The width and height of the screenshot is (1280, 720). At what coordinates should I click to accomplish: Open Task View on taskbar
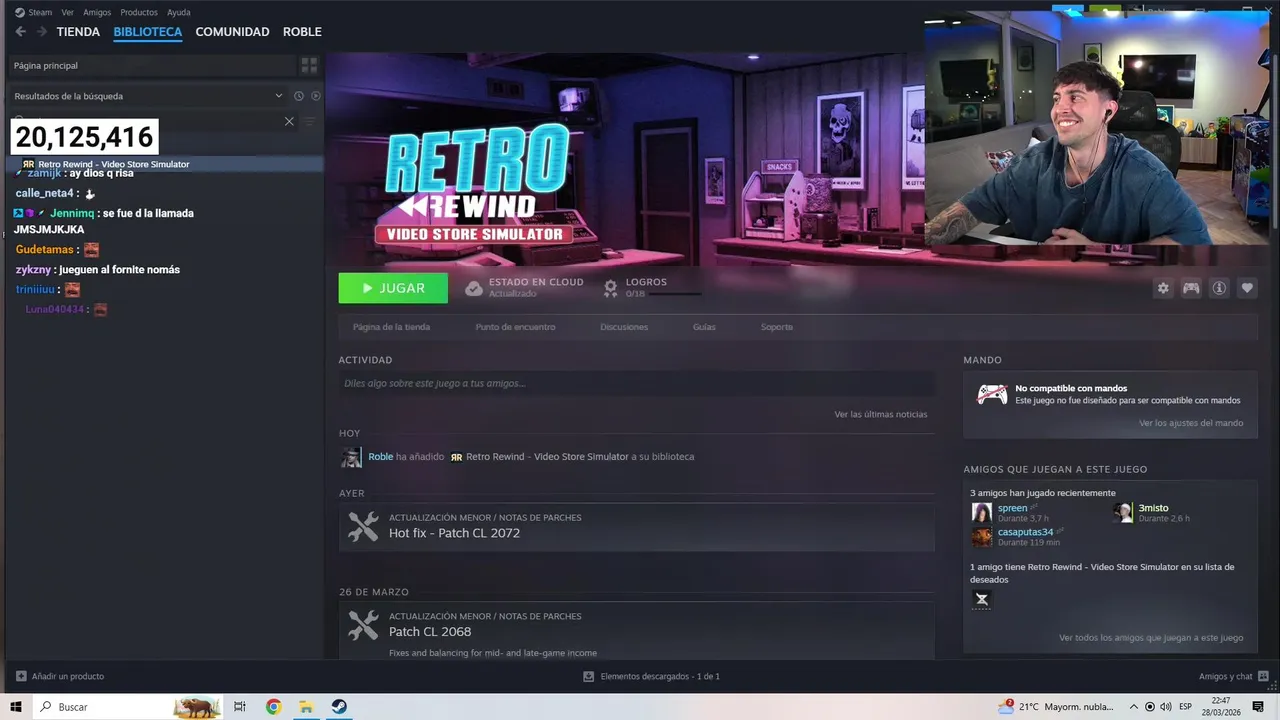point(240,707)
